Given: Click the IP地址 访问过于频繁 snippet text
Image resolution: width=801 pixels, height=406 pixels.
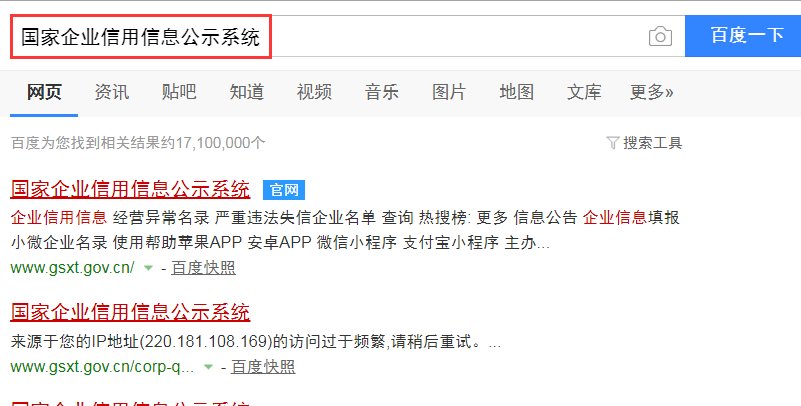Looking at the screenshot, I should click(255, 342).
